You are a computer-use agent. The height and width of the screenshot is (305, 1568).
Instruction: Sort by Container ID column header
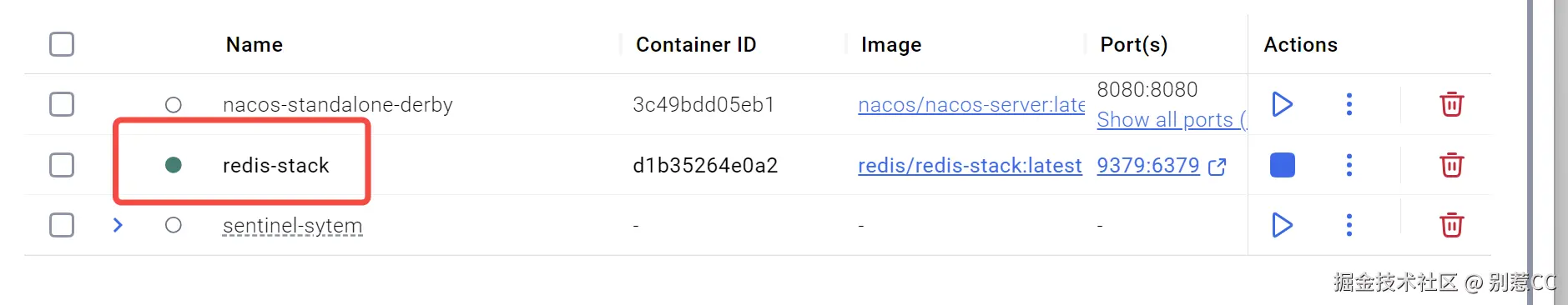(x=696, y=45)
